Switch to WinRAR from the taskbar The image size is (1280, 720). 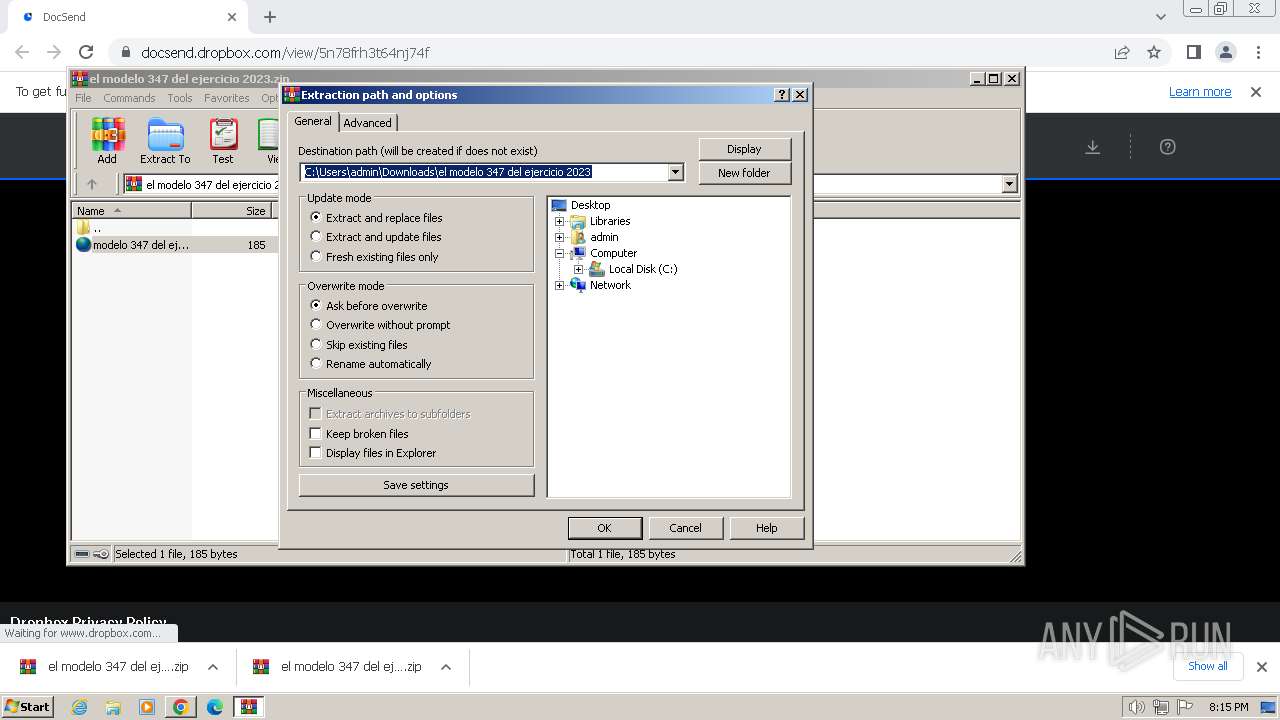[249, 707]
